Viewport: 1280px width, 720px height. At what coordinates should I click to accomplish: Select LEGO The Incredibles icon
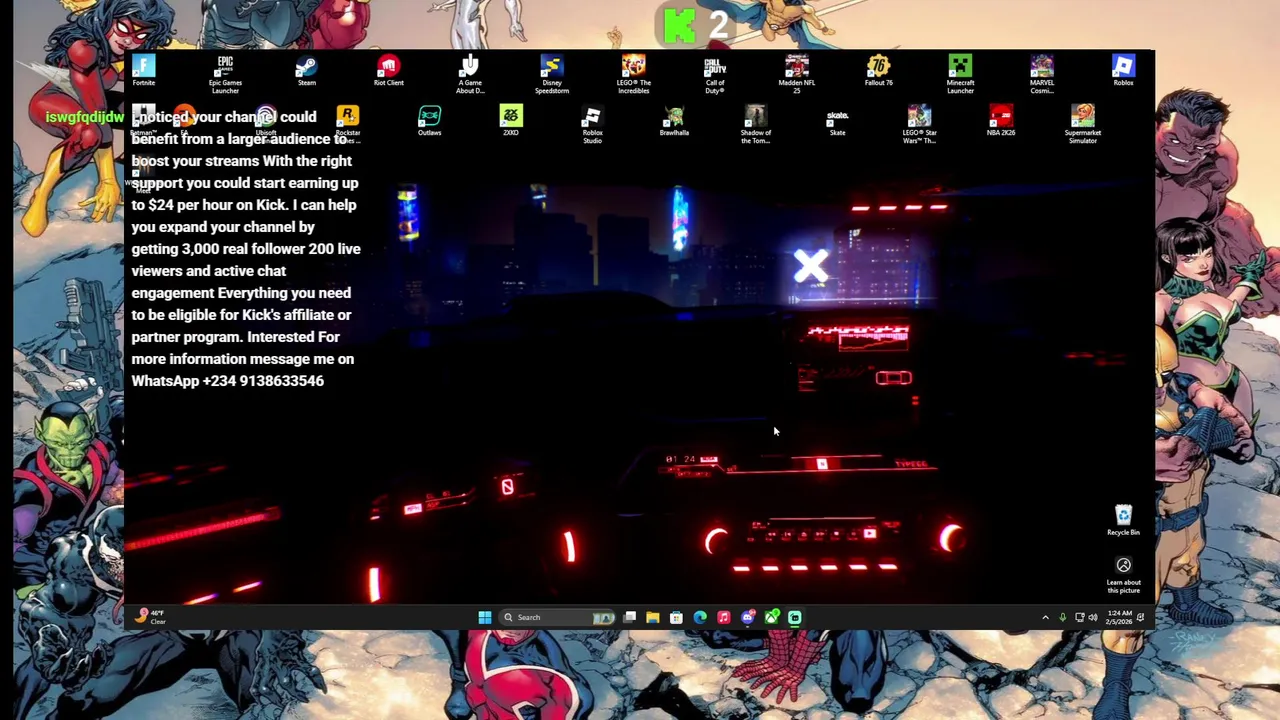tap(633, 74)
